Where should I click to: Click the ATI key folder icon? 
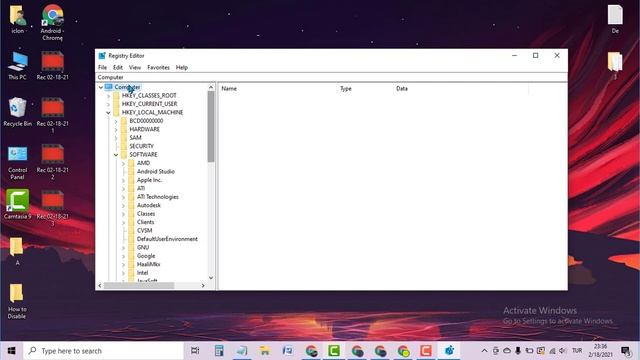tap(131, 188)
